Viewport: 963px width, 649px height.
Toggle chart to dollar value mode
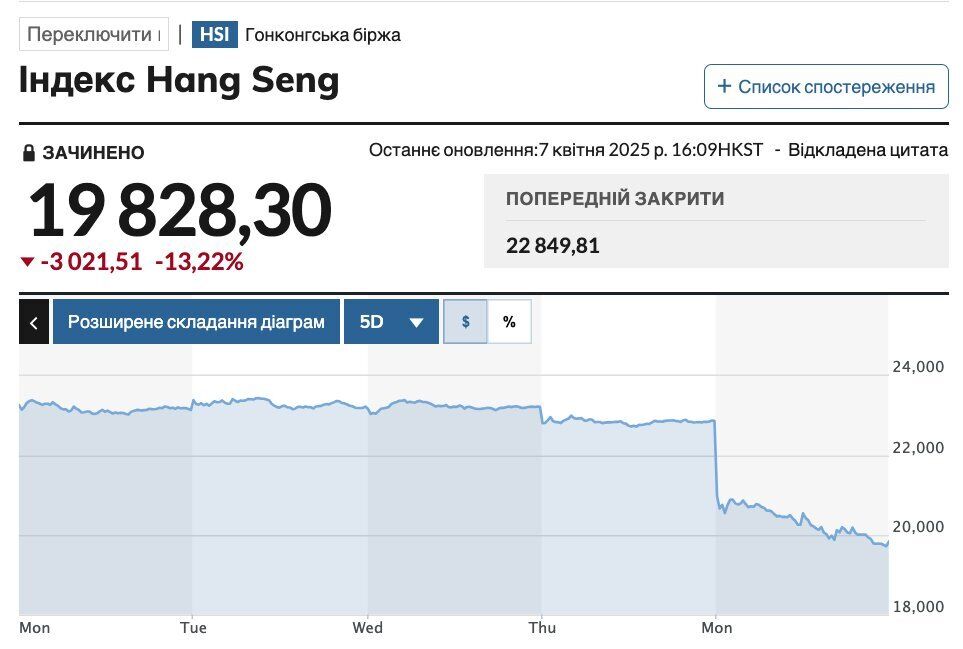pyautogui.click(x=465, y=322)
